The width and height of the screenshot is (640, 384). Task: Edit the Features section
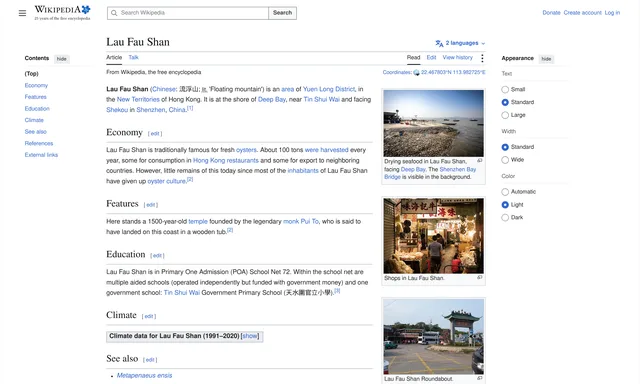tap(151, 205)
